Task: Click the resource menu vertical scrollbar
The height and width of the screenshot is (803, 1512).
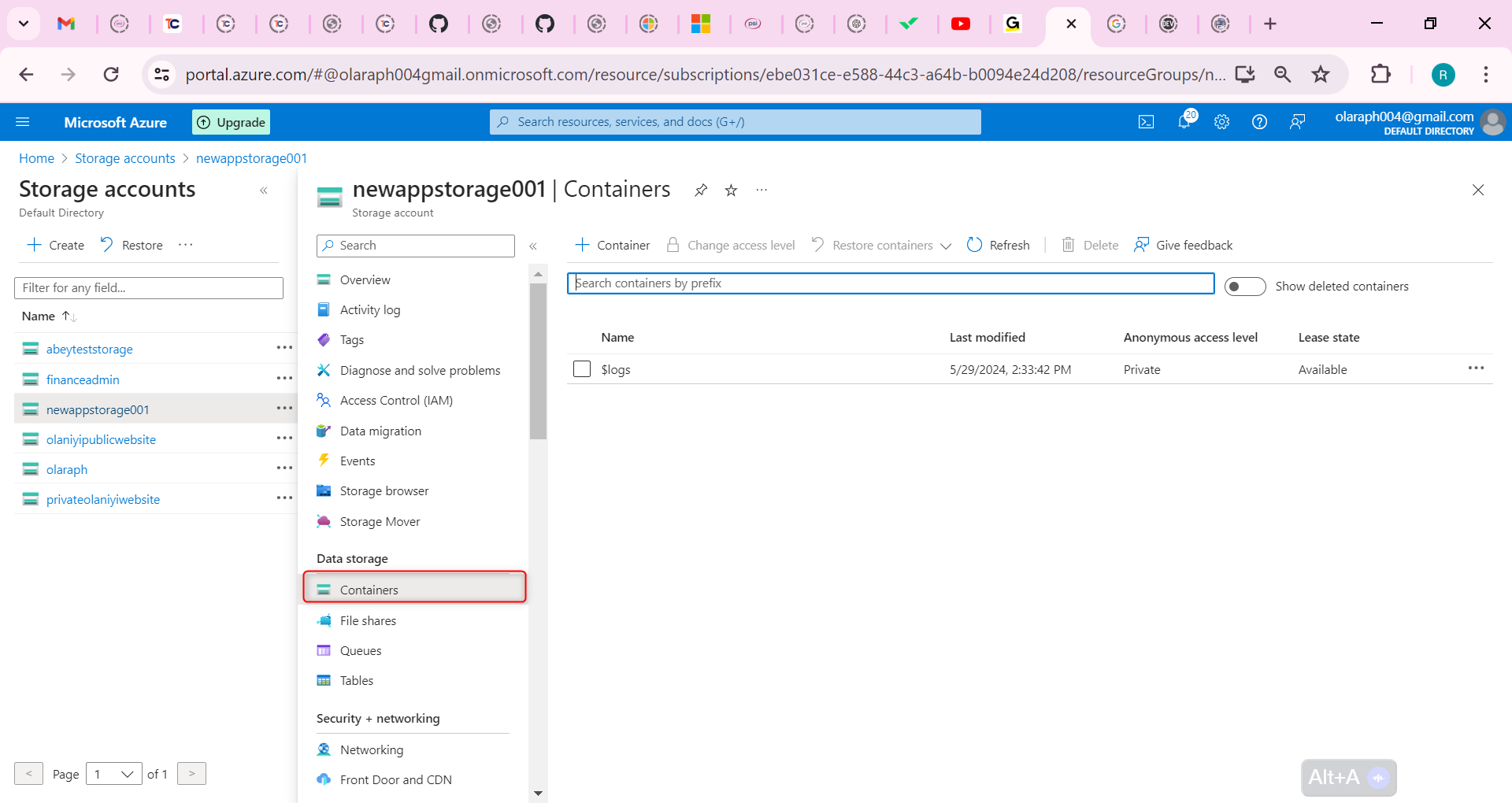Action: click(538, 362)
